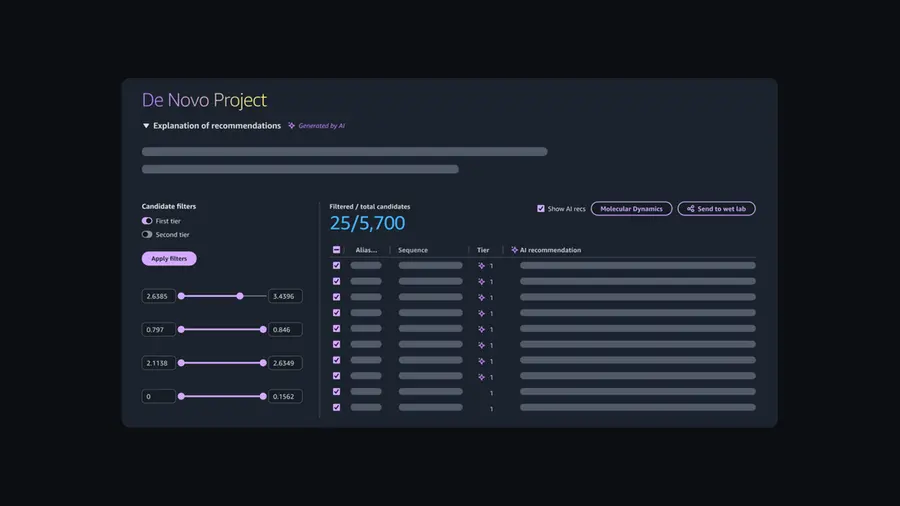
Task: Click the slider handle near the 3.4396 field
Action: pos(240,296)
